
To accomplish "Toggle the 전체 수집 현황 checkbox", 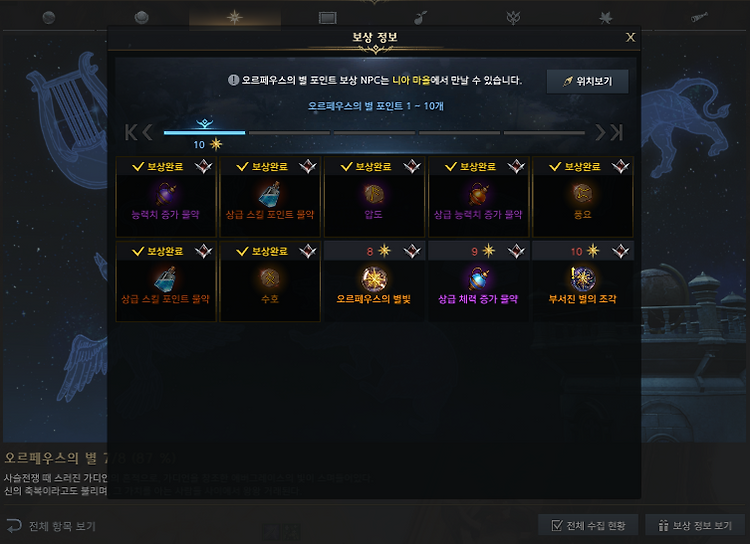I will tap(557, 525).
